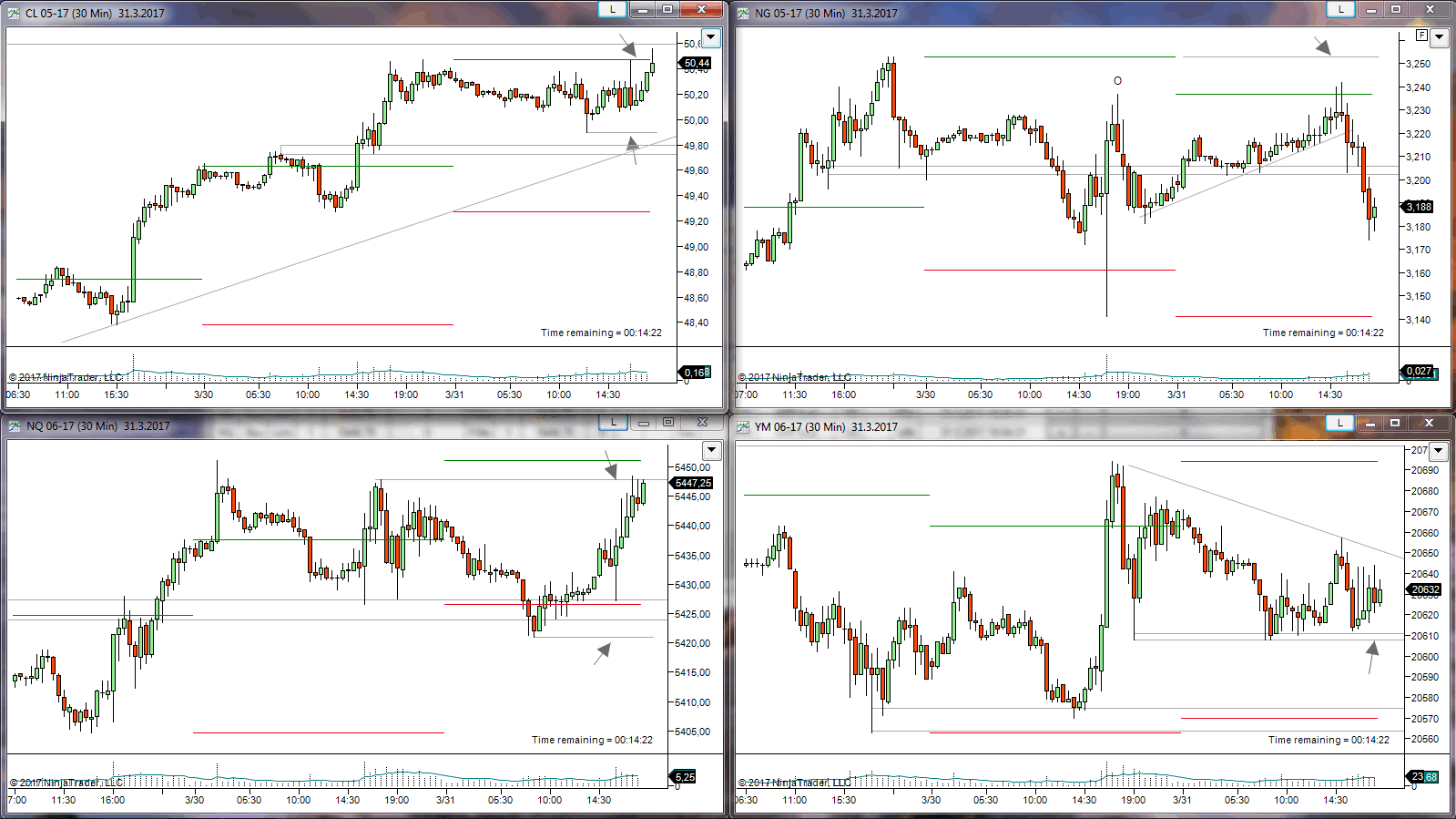The height and width of the screenshot is (819, 1456).
Task: Open the chart dropdown arrow in YM window
Action: tap(1439, 451)
